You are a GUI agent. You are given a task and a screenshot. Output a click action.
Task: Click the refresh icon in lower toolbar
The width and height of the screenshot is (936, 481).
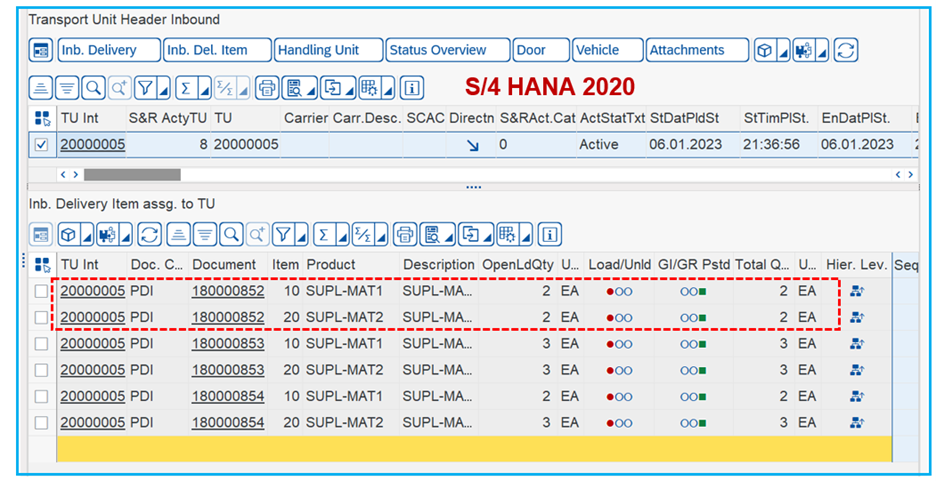click(149, 235)
